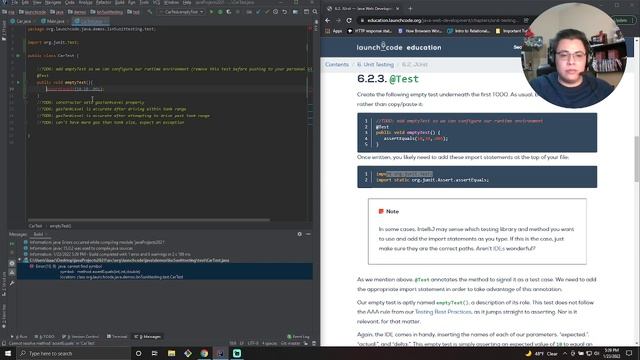Open the 'How Browsers Wor...' bookmark

pyautogui.click(x=420, y=31)
